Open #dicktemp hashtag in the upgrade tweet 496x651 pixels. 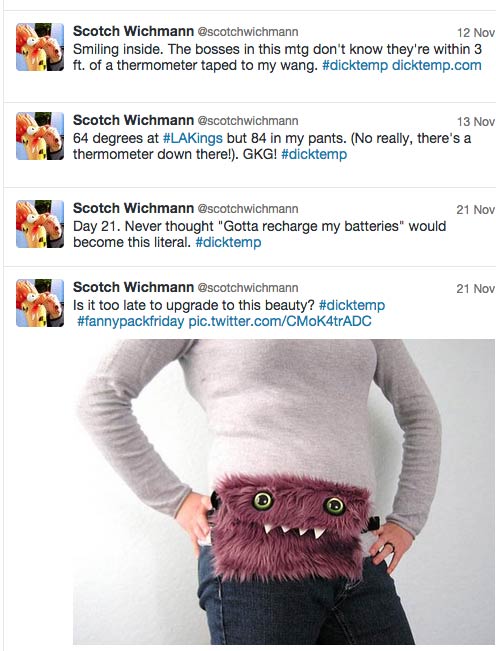coord(352,305)
